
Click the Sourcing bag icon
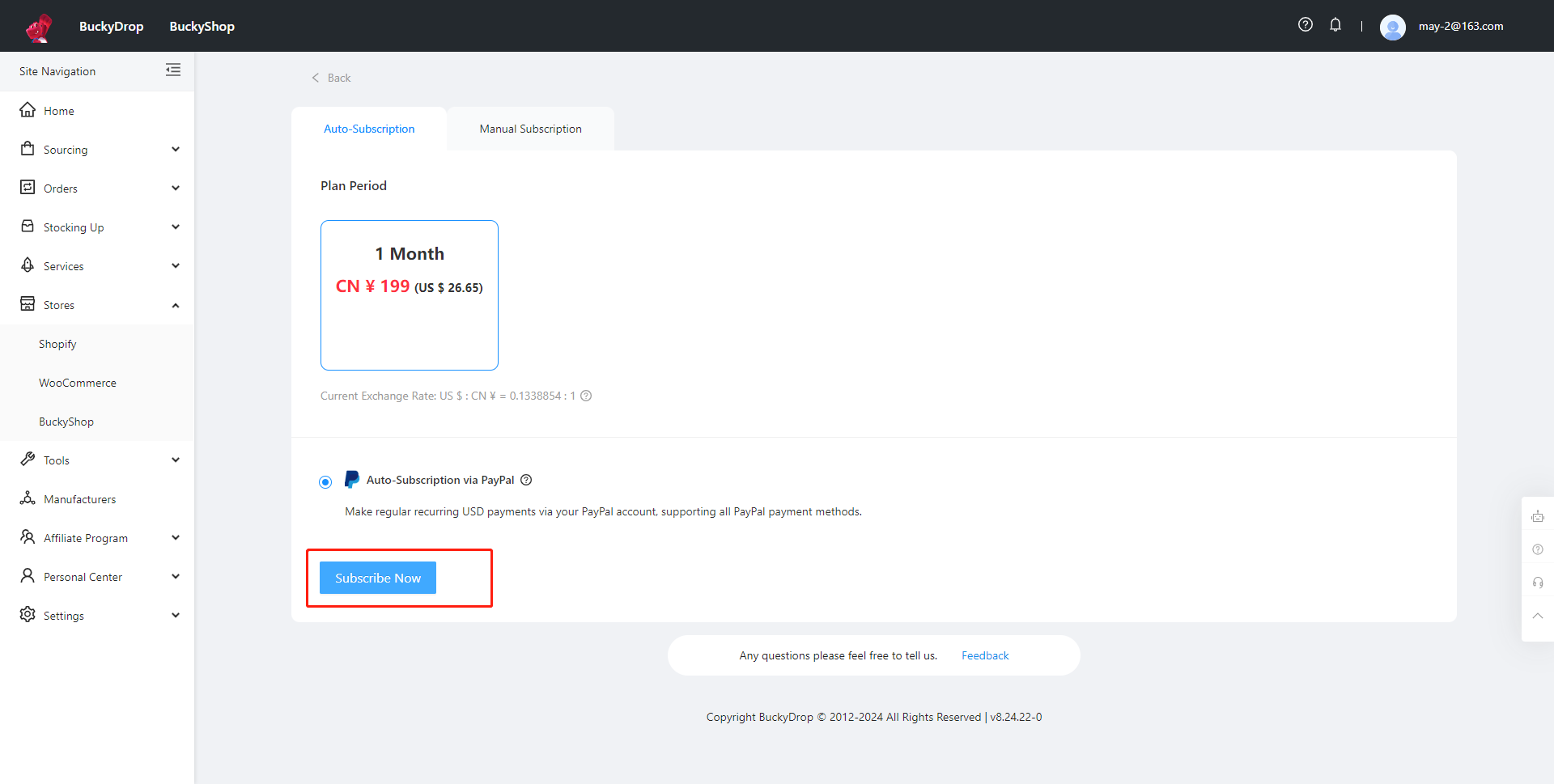coord(28,149)
